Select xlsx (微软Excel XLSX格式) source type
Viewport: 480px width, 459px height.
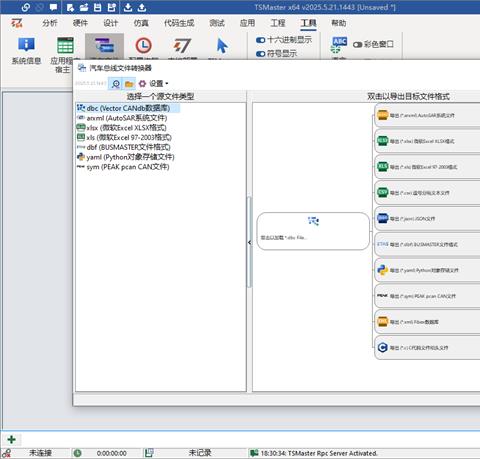pyautogui.click(x=121, y=128)
